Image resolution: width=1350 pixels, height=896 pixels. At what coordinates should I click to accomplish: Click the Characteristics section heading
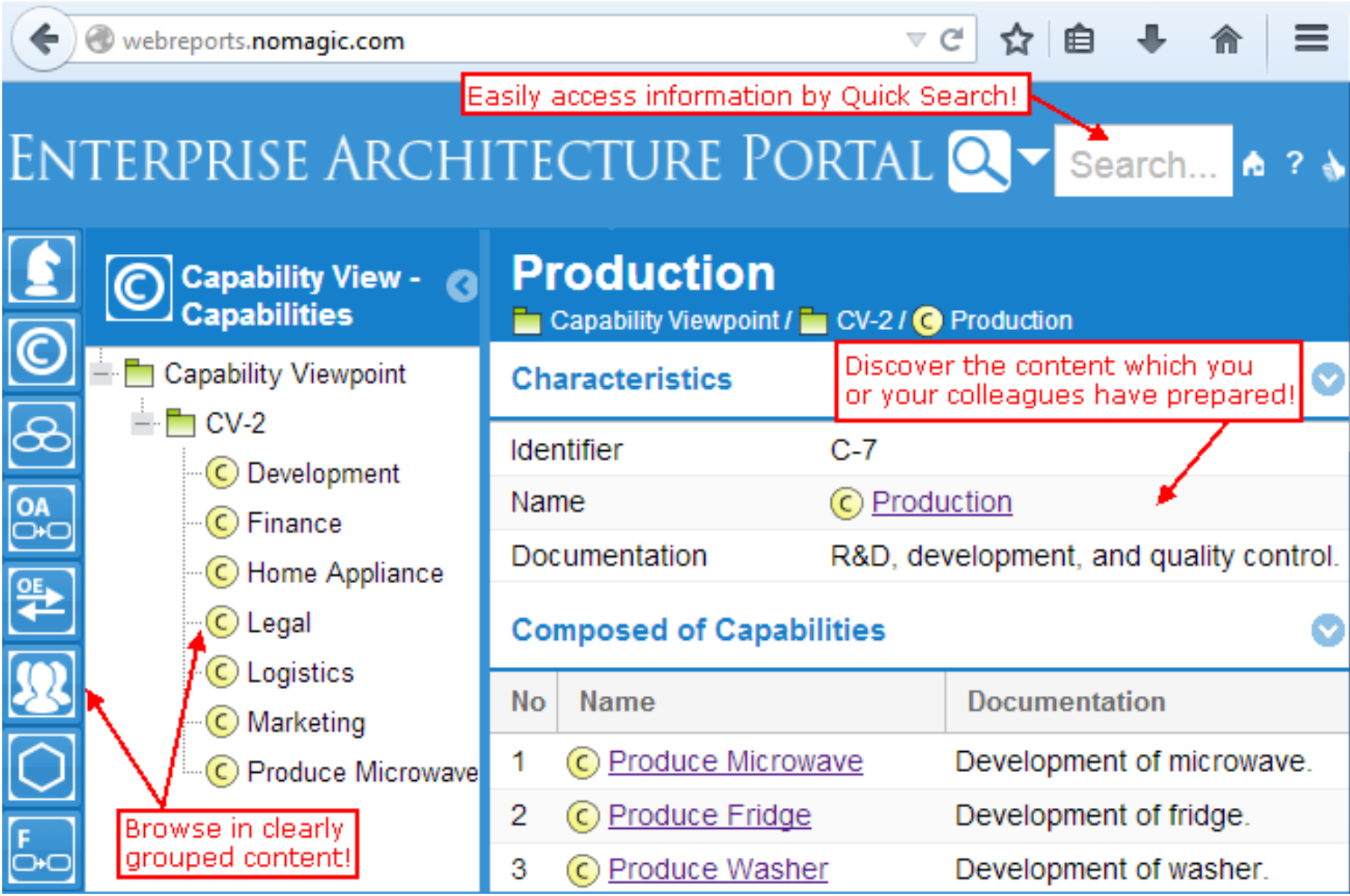(x=621, y=379)
